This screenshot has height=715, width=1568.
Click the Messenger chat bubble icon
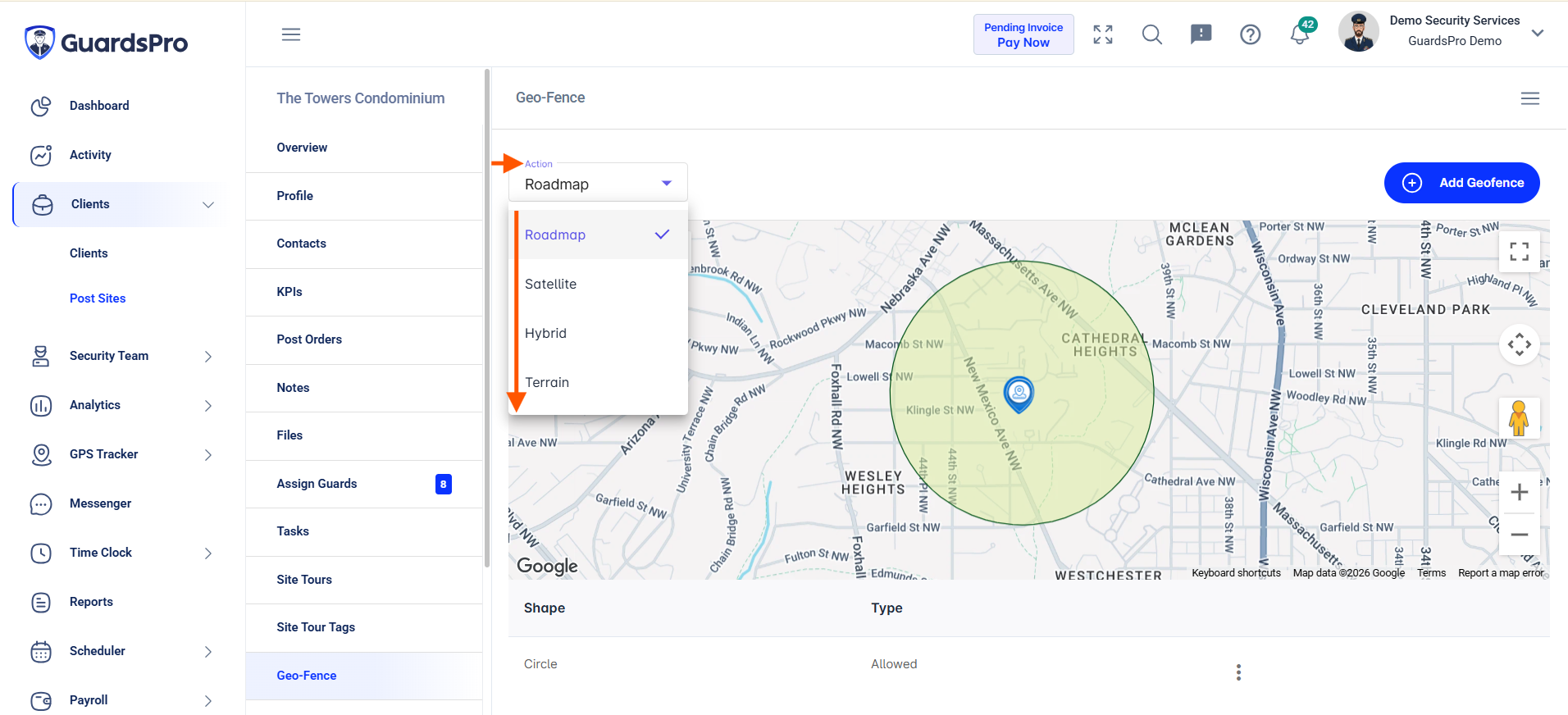(x=41, y=503)
